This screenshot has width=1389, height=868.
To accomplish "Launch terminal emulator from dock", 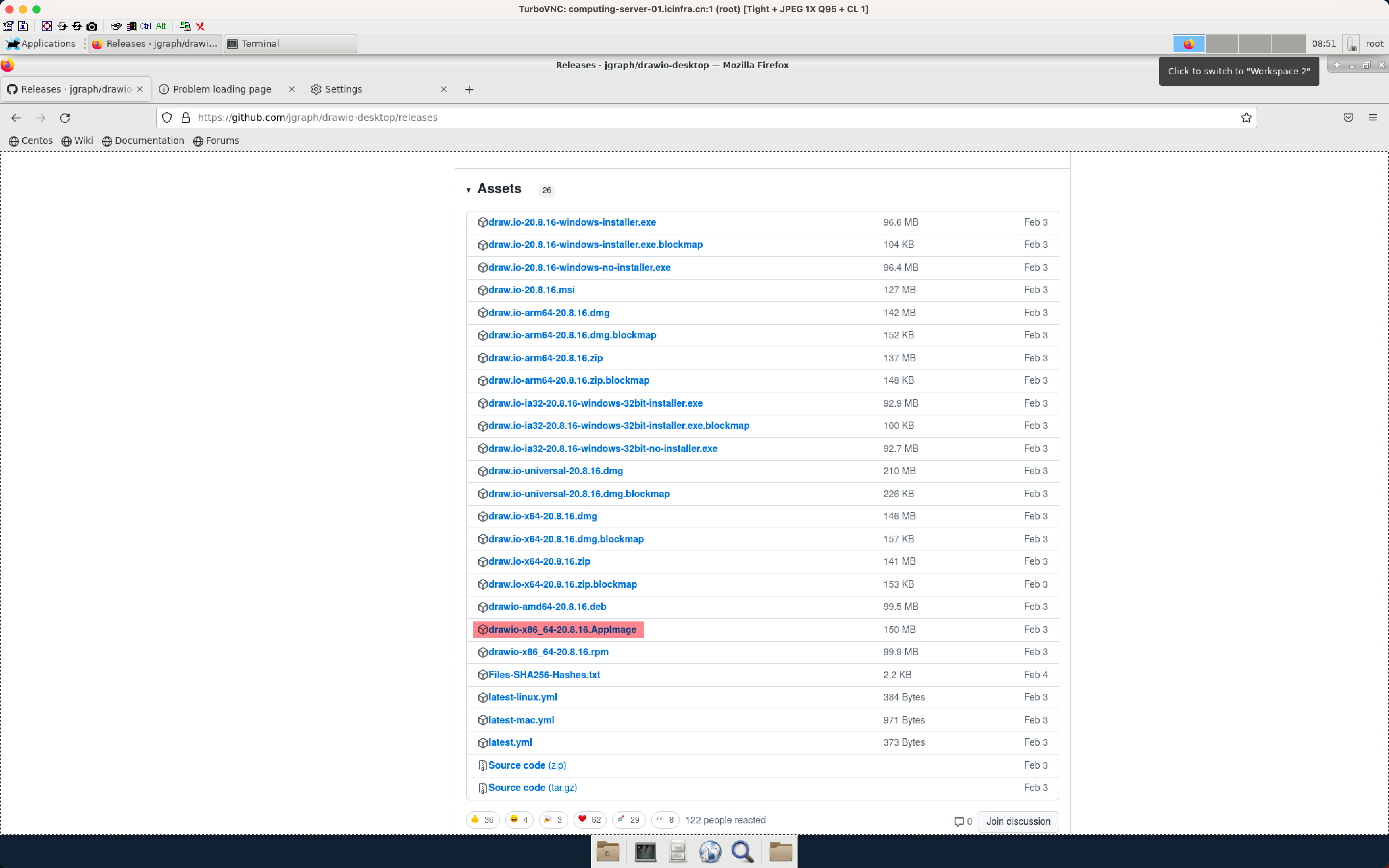I will (x=645, y=852).
